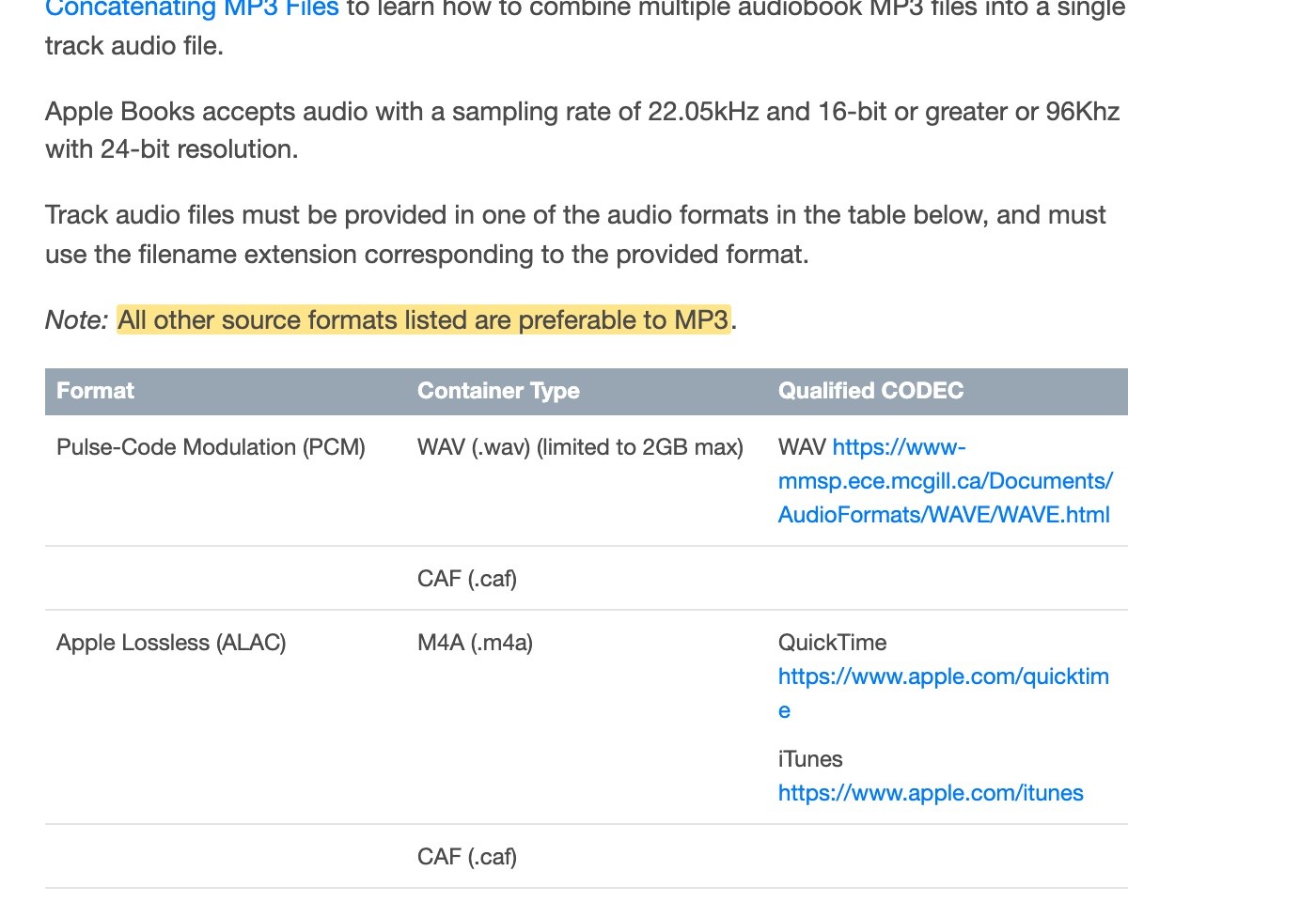Click the Pulse-Code Modulation (PCM) cell

pyautogui.click(x=211, y=447)
